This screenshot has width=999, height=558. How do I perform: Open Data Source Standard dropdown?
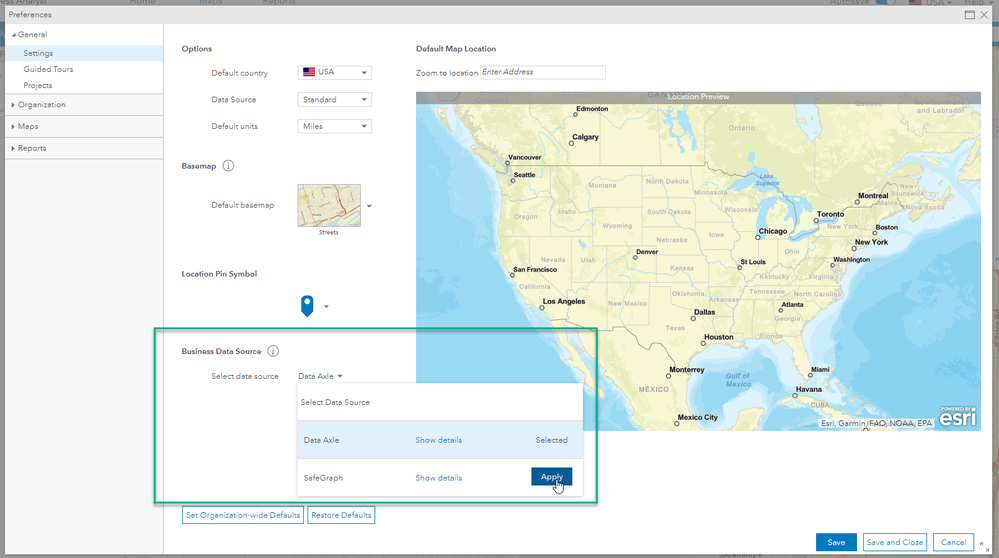click(x=334, y=99)
